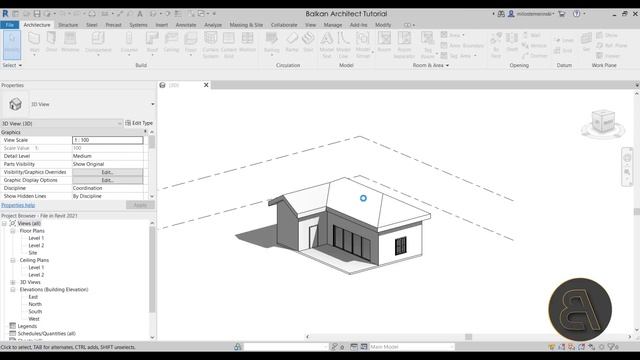This screenshot has height=360, width=640.
Task: Open the File tab
Action: [x=9, y=25]
